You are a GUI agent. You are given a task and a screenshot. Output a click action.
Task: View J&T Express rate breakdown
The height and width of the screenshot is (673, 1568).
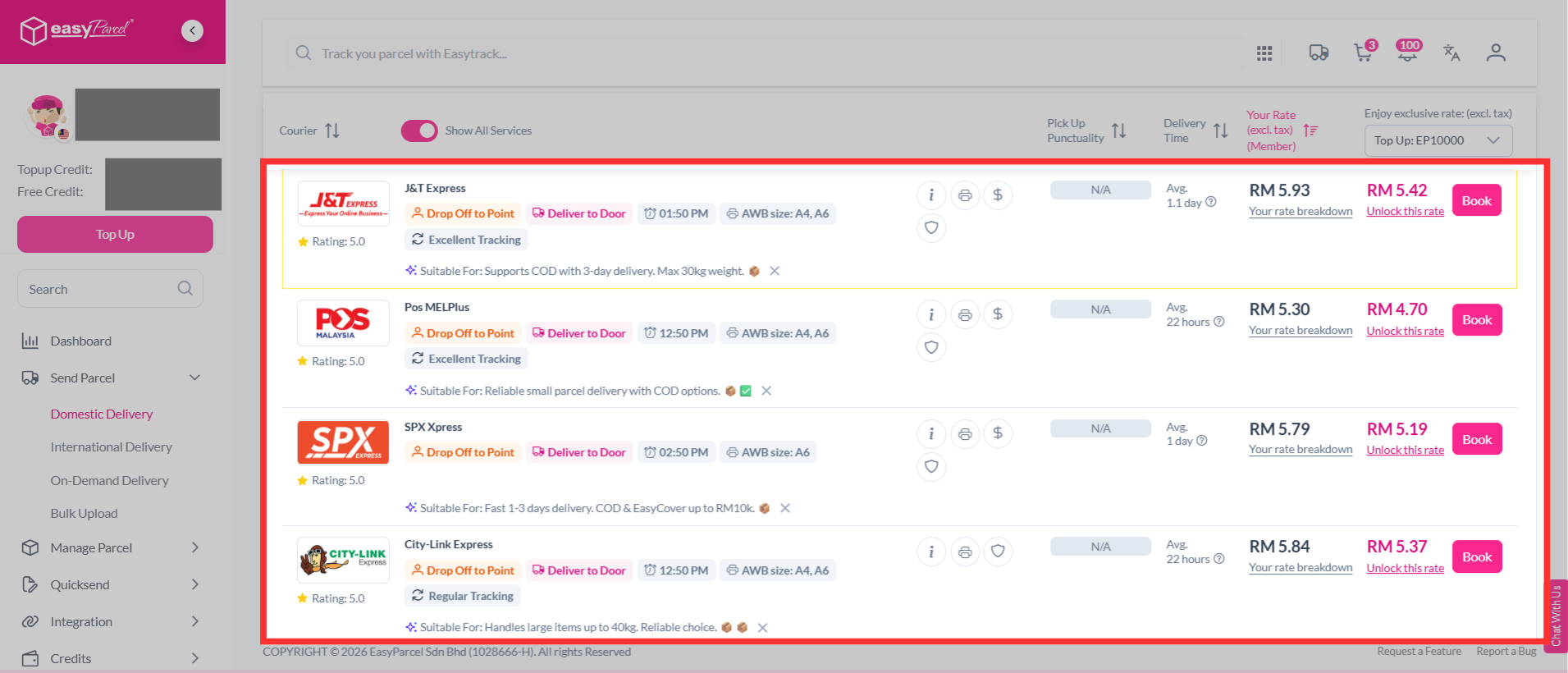click(x=1301, y=212)
